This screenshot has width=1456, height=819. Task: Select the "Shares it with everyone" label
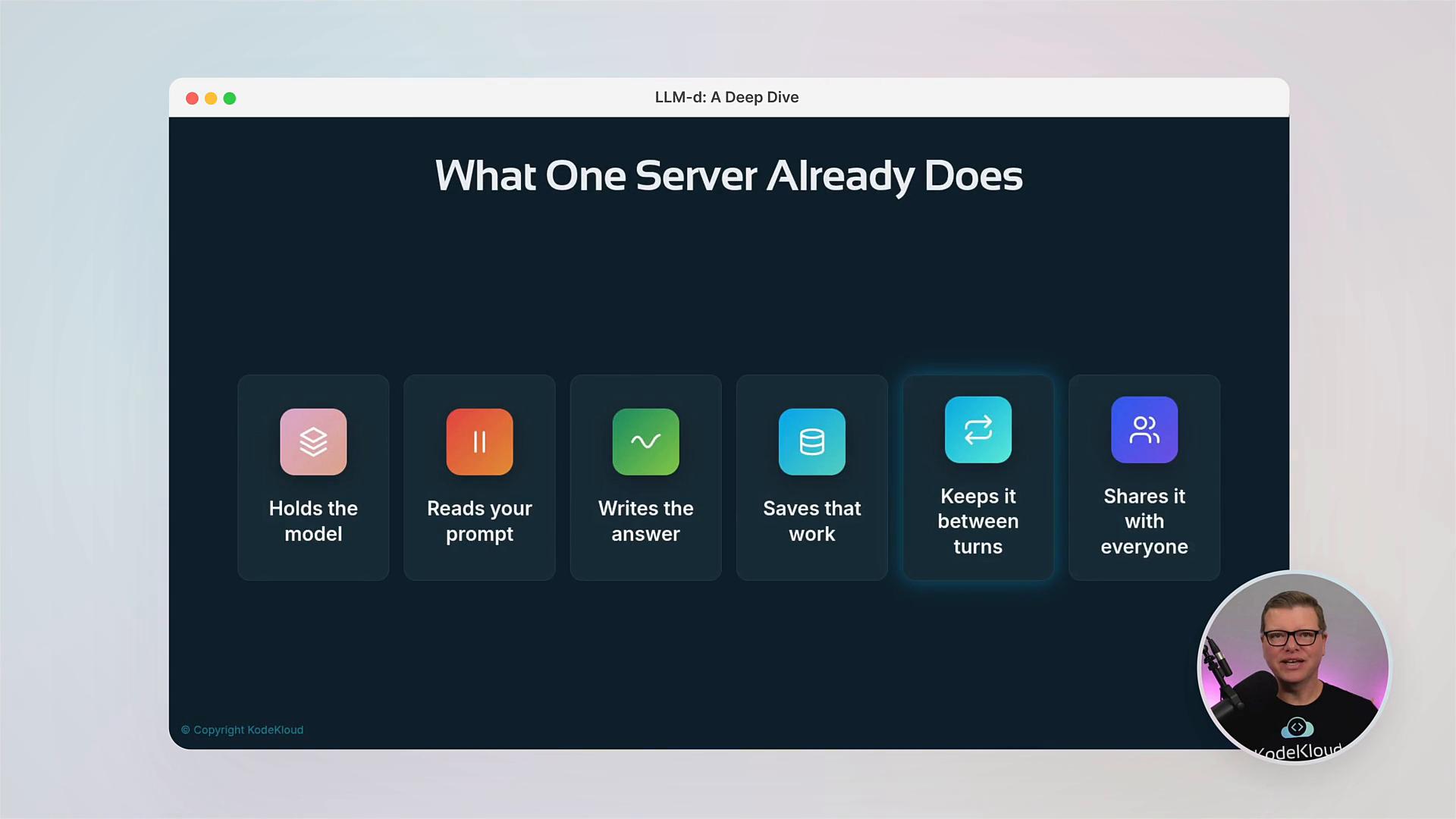pos(1144,521)
